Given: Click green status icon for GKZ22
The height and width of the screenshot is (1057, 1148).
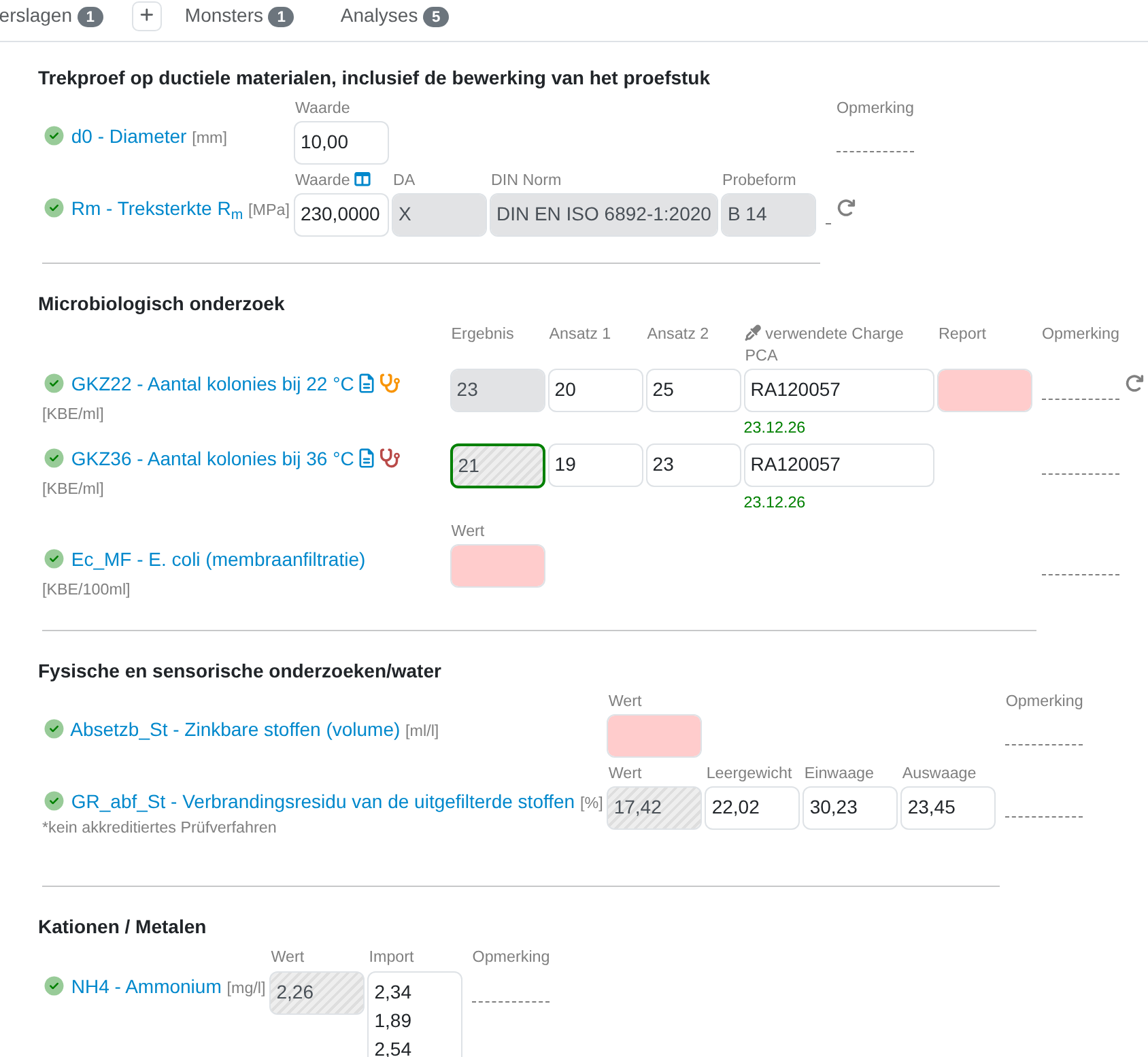Looking at the screenshot, I should click(x=54, y=384).
